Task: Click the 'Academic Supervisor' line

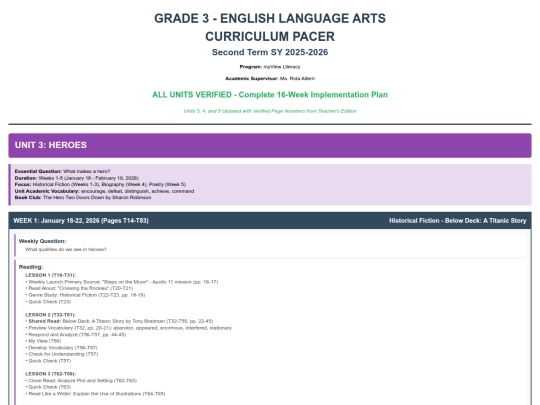Action: [x=270, y=79]
